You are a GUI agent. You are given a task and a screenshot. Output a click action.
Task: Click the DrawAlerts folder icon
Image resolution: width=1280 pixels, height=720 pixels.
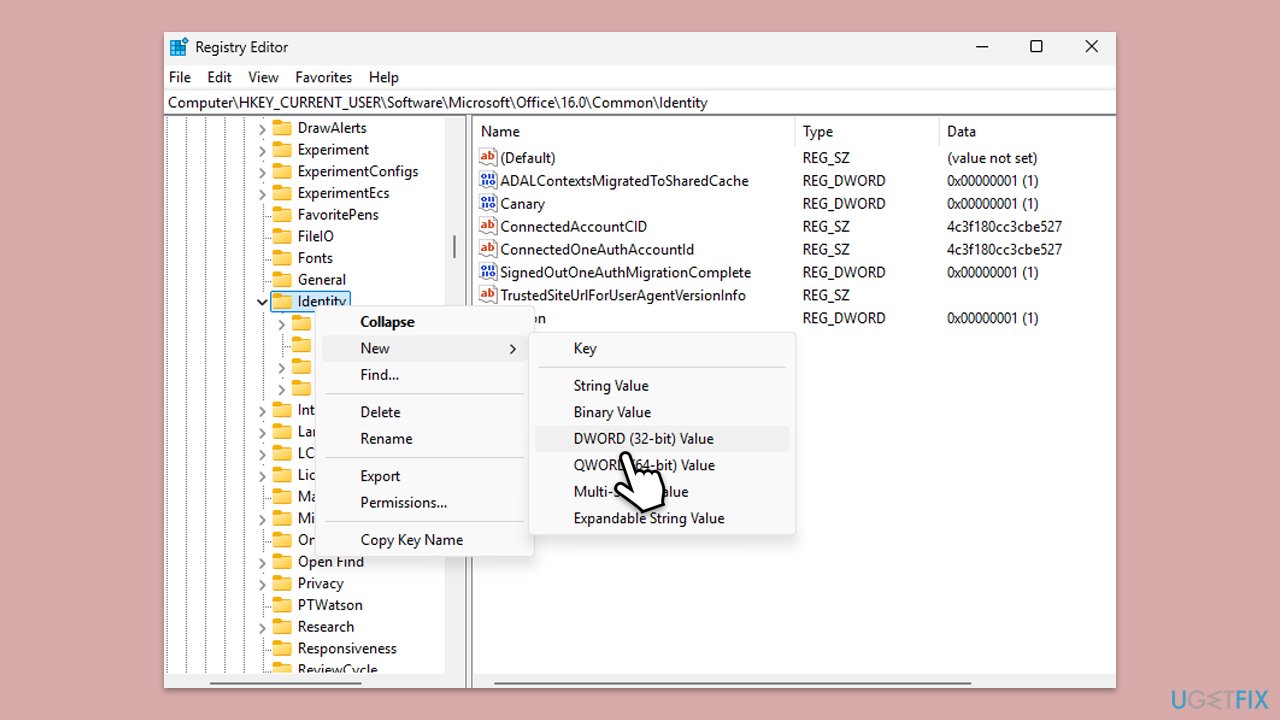[282, 128]
